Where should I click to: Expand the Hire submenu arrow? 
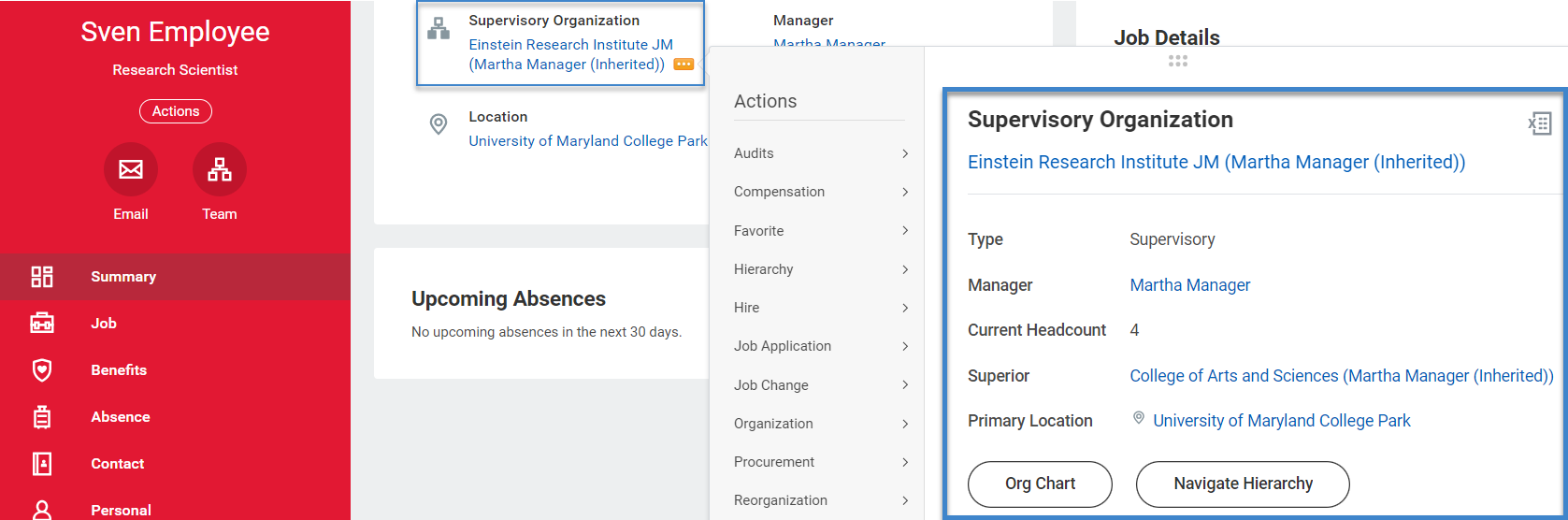click(905, 308)
